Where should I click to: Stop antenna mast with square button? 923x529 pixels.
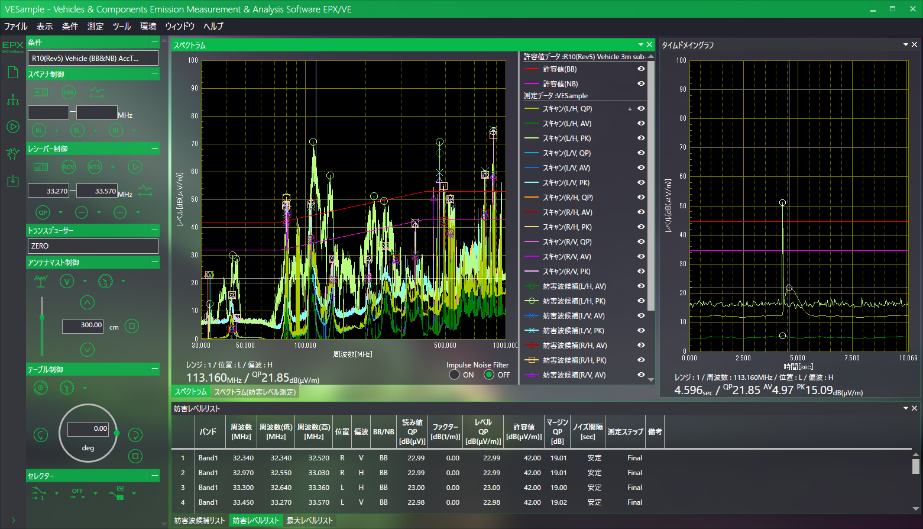tap(132, 325)
